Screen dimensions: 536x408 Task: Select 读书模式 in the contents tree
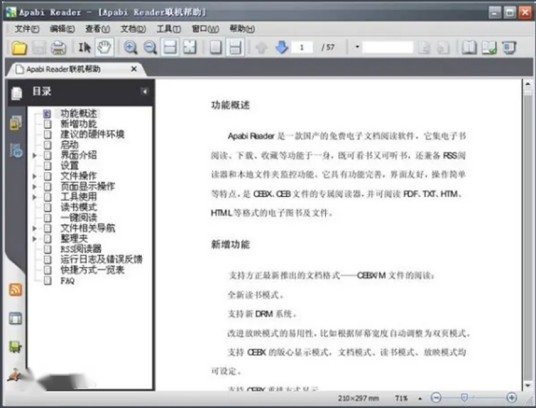[x=79, y=207]
